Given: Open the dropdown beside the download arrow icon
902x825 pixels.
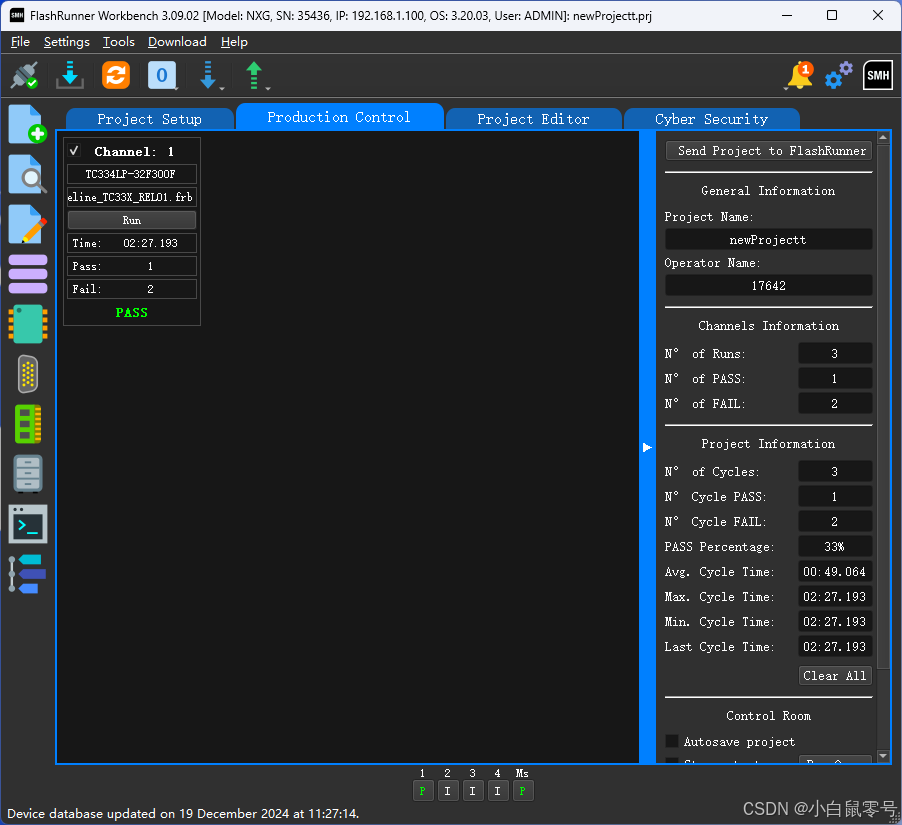Looking at the screenshot, I should (222, 88).
